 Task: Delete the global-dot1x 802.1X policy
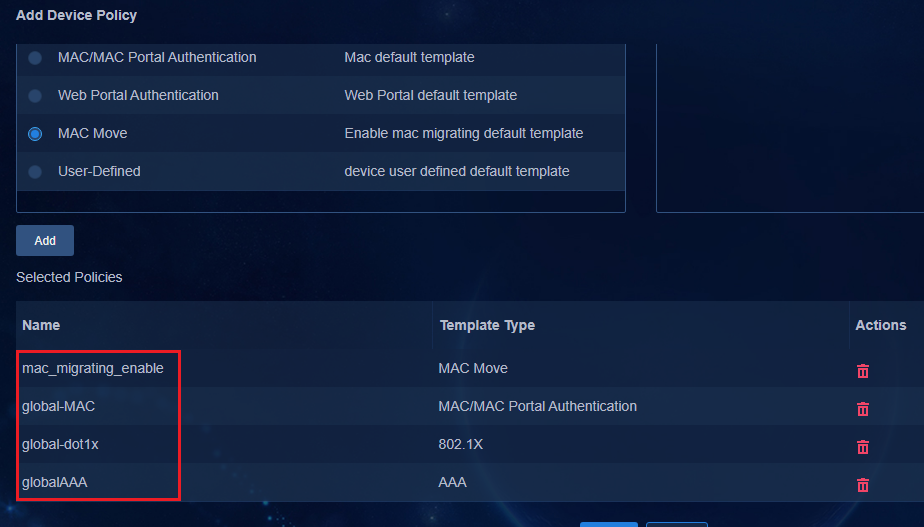[x=863, y=447]
